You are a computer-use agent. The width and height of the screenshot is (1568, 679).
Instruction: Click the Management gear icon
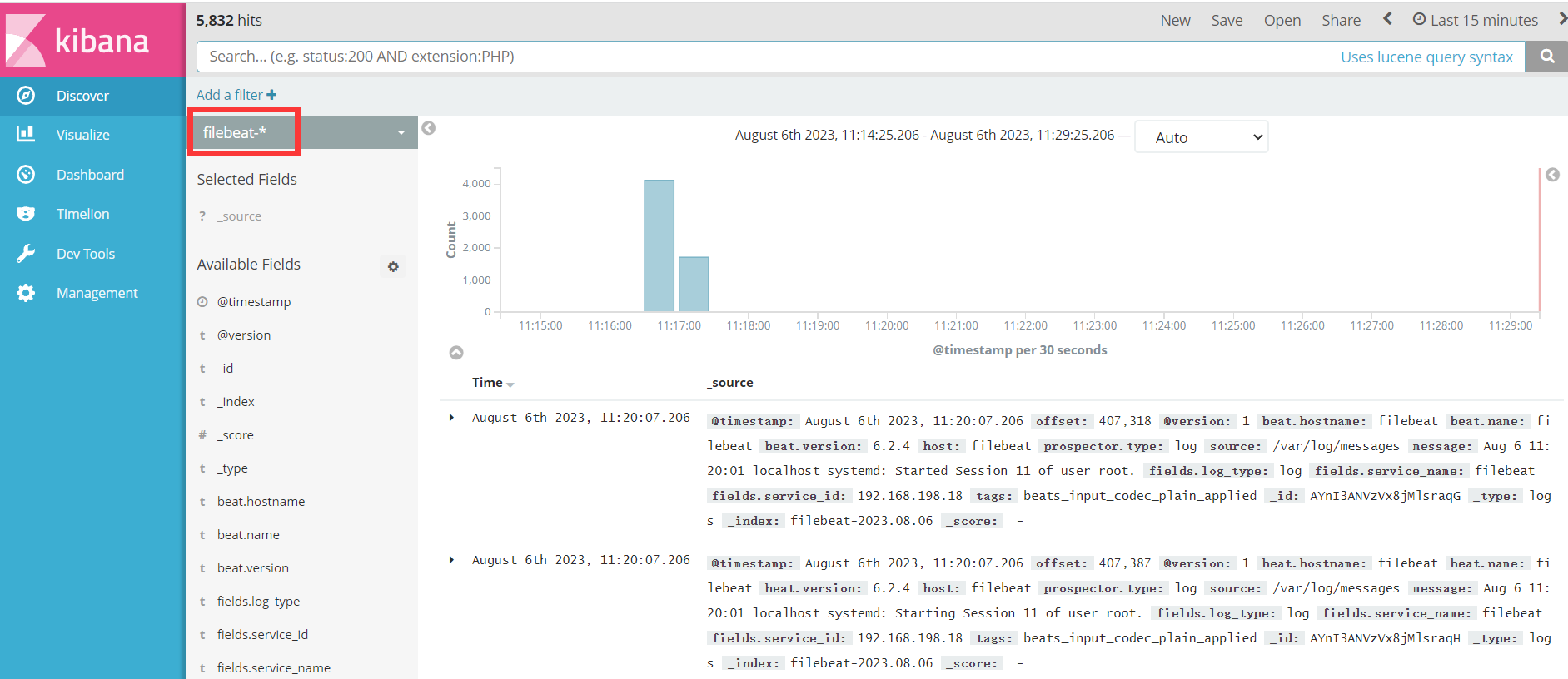click(26, 293)
